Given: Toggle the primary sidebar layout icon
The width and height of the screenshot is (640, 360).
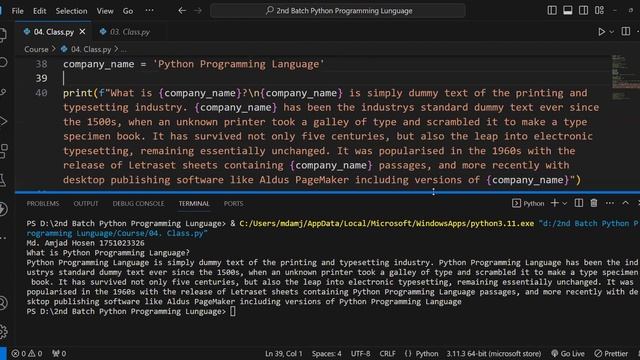Looking at the screenshot, I should pyautogui.click(x=552, y=11).
